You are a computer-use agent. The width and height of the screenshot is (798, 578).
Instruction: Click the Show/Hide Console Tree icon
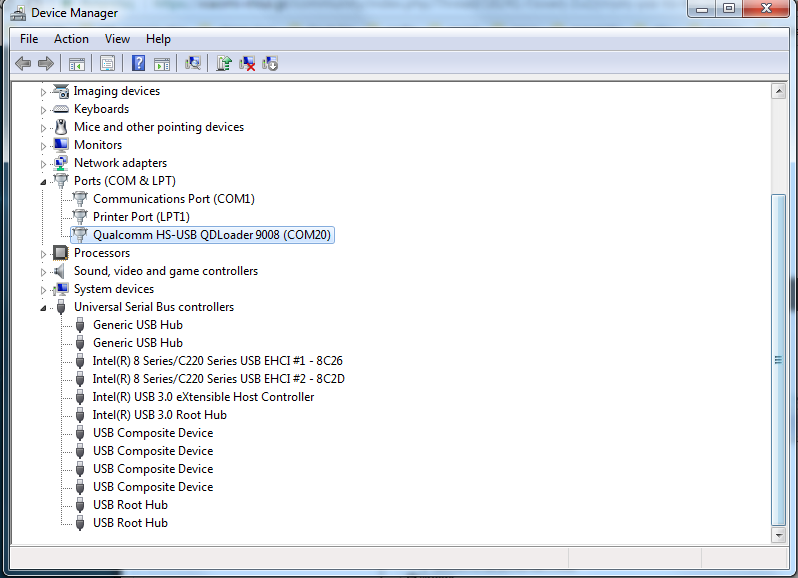(x=76, y=63)
